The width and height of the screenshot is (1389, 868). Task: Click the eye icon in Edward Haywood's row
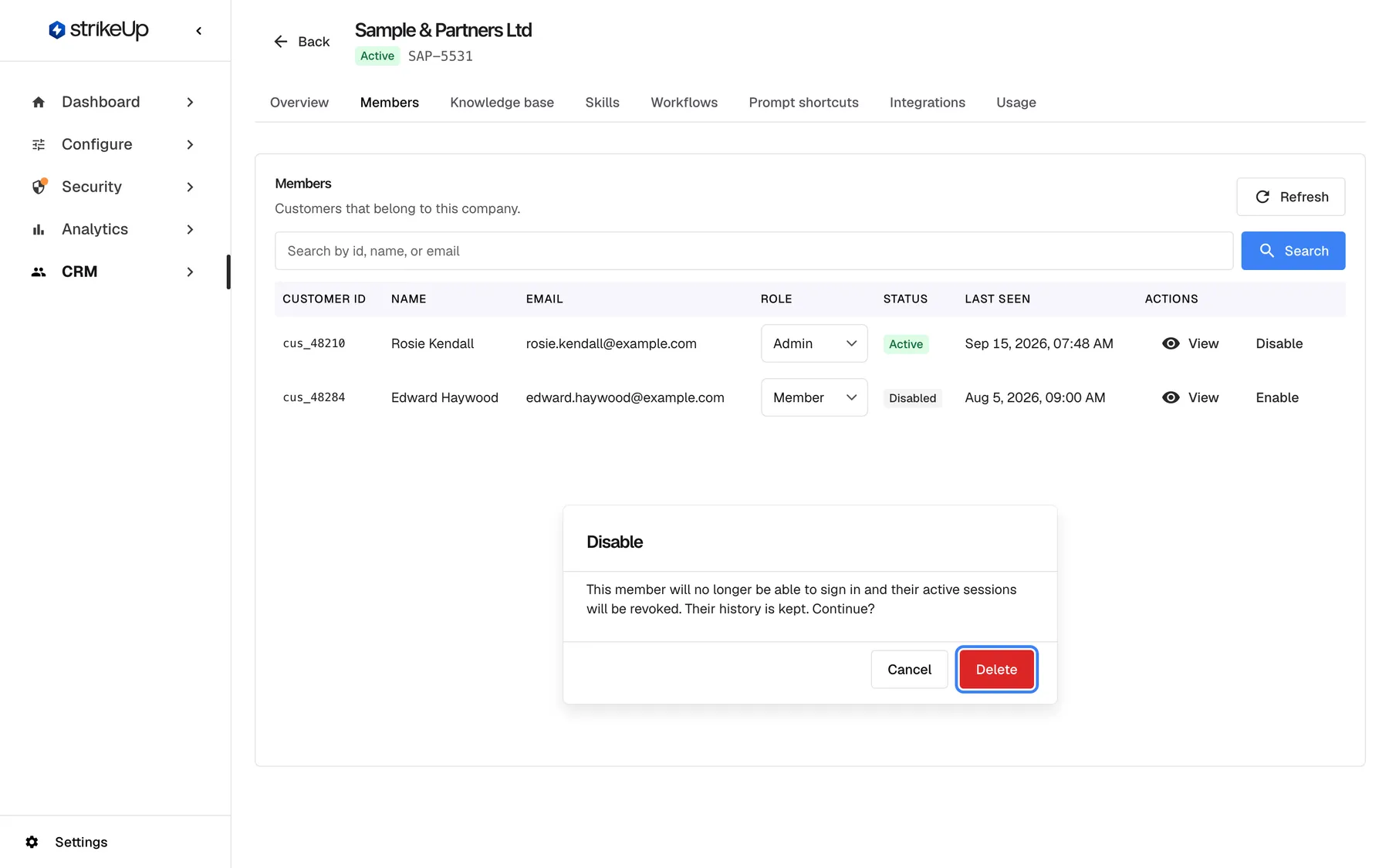click(x=1171, y=397)
